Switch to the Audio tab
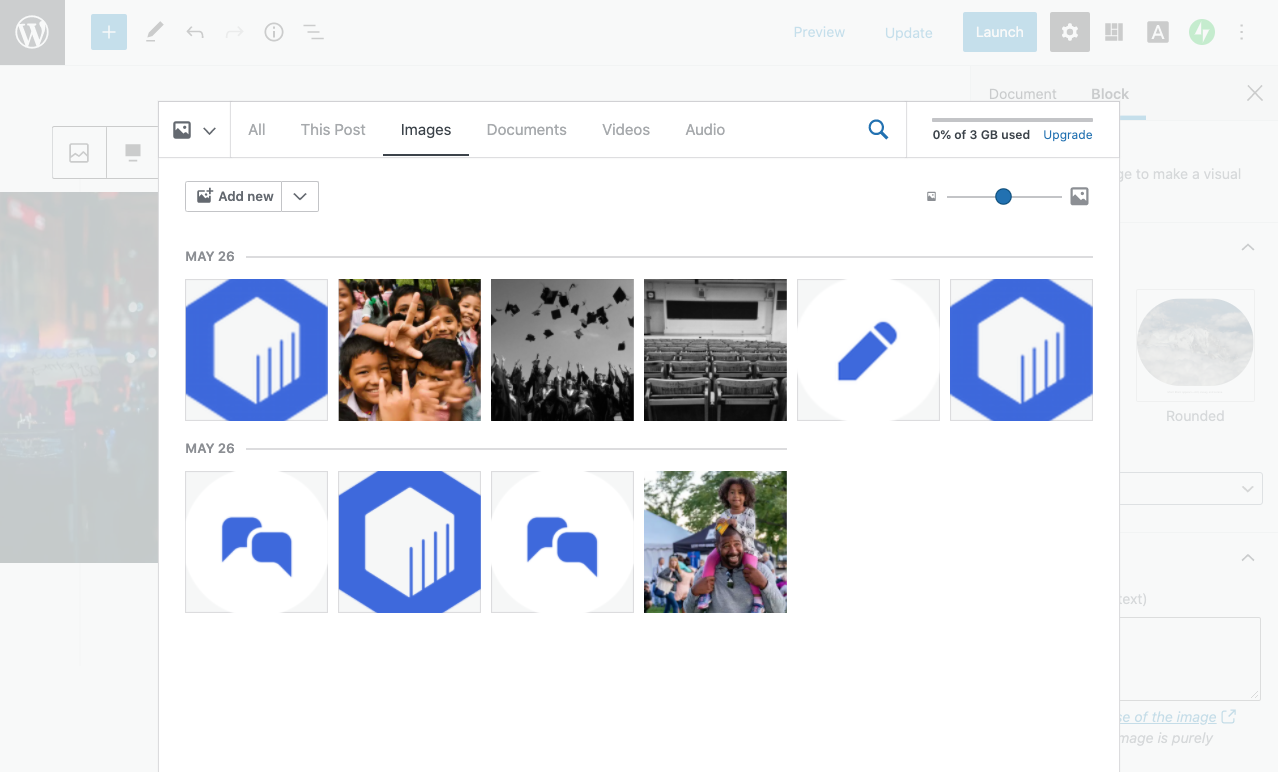1278x772 pixels. point(705,130)
